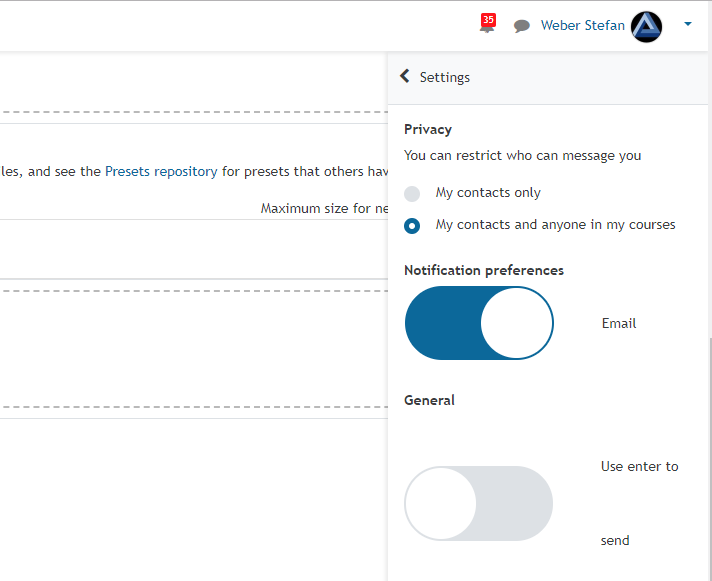Screen dimensions: 712x581
Task: Open the Weber Stefan profile name link
Action: click(x=583, y=25)
